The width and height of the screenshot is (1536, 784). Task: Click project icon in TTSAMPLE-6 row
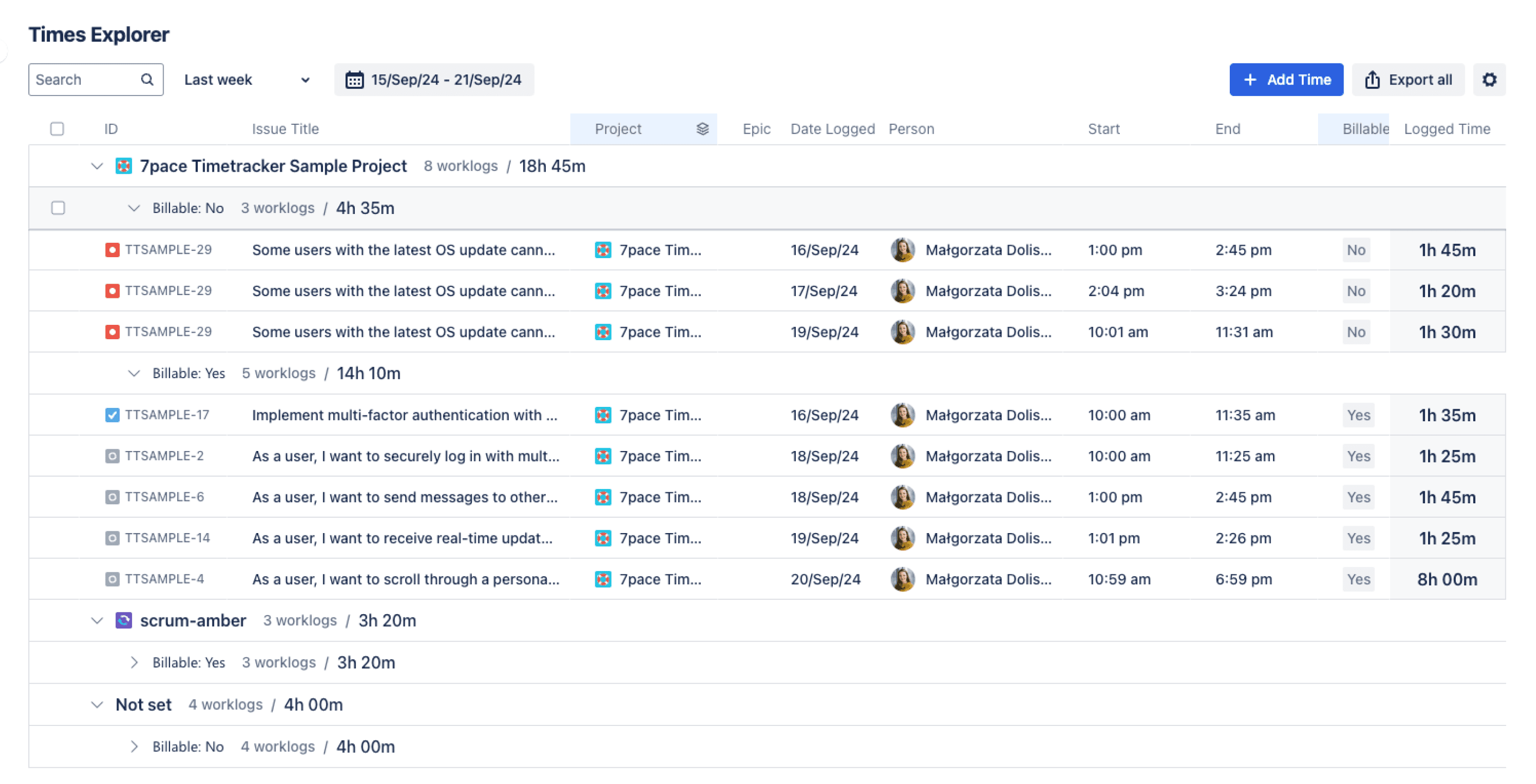(603, 497)
